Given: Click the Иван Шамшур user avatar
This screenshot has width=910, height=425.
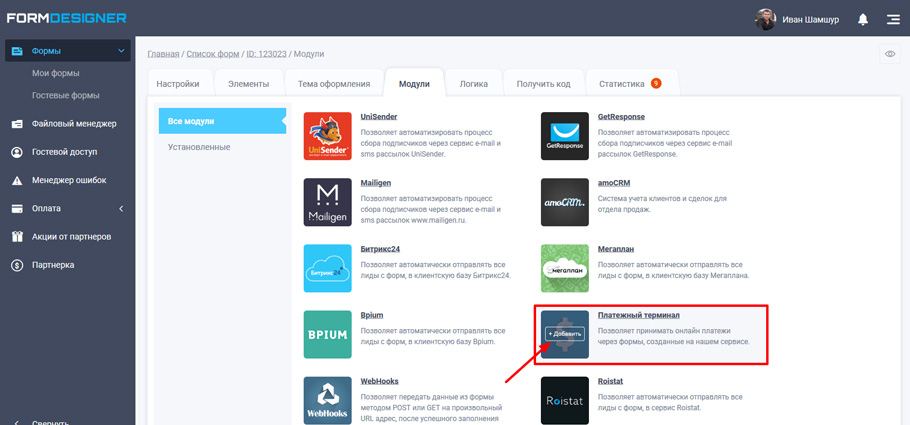Looking at the screenshot, I should [x=766, y=19].
